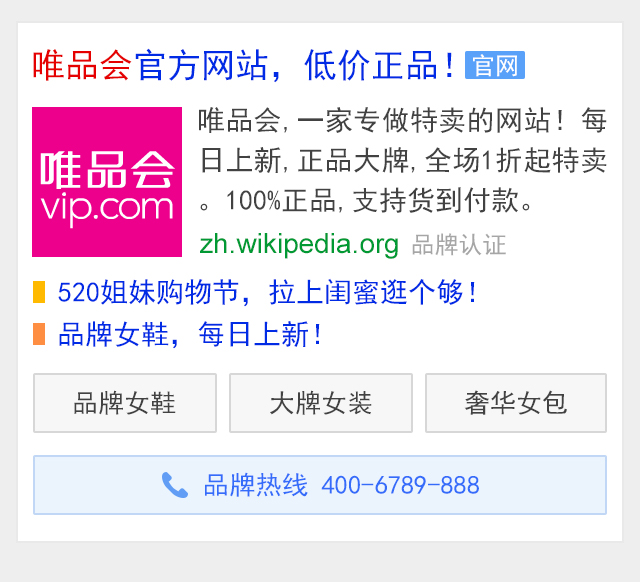Select the 奢华女包 button
640x582 pixels.
[516, 403]
